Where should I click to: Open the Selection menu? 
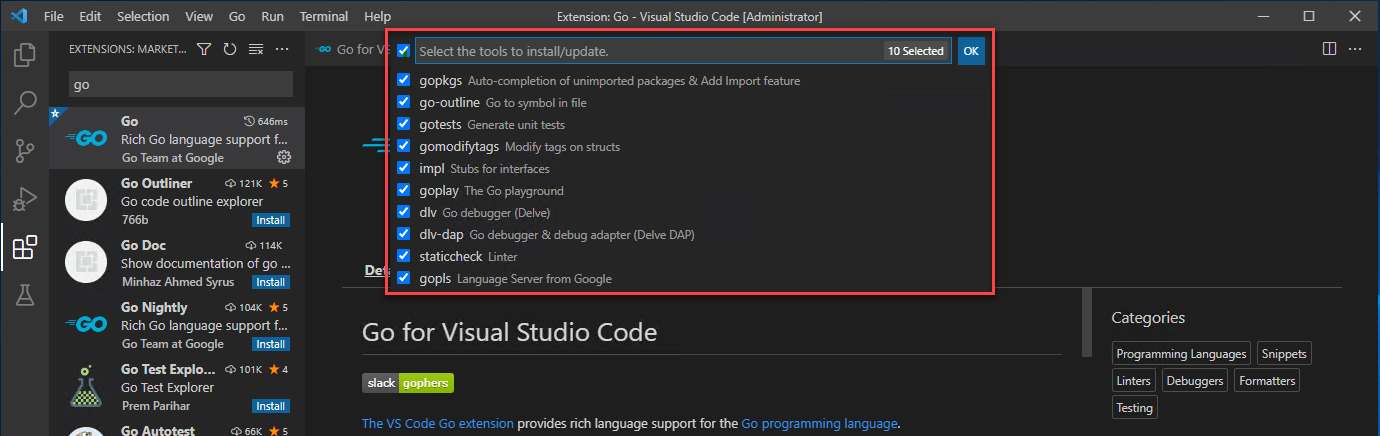(143, 17)
